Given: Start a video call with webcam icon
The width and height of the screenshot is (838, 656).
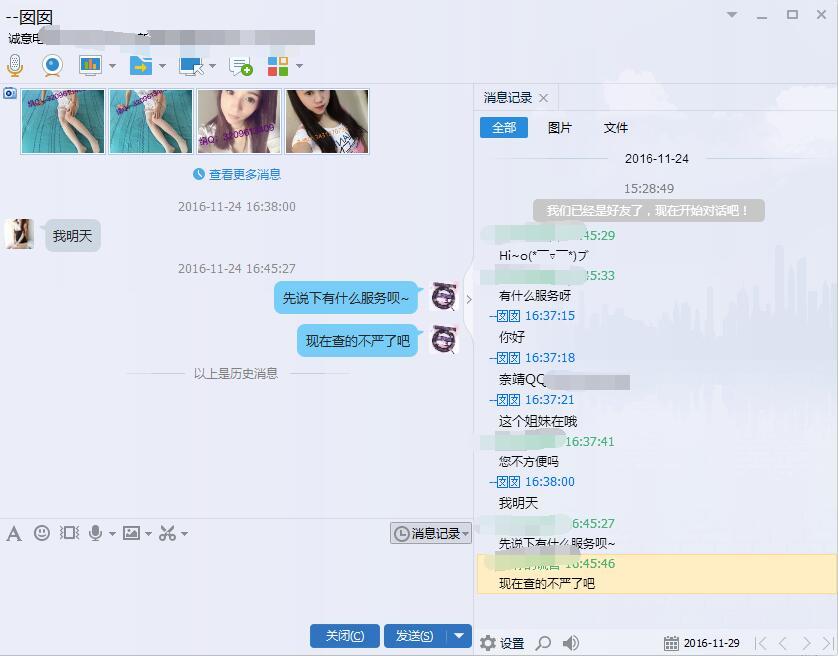Looking at the screenshot, I should (x=52, y=66).
